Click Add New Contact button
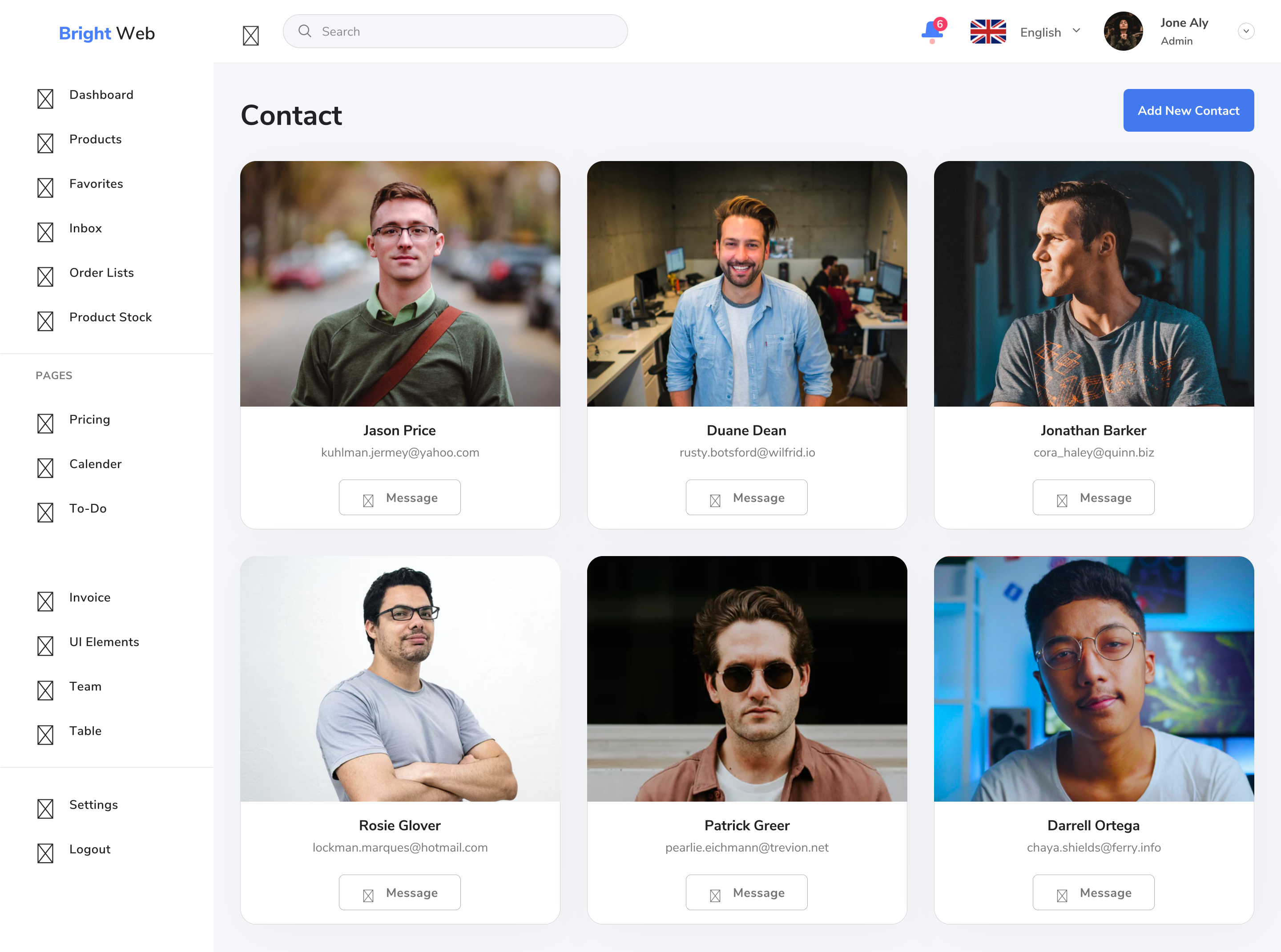The height and width of the screenshot is (952, 1281). click(1189, 110)
